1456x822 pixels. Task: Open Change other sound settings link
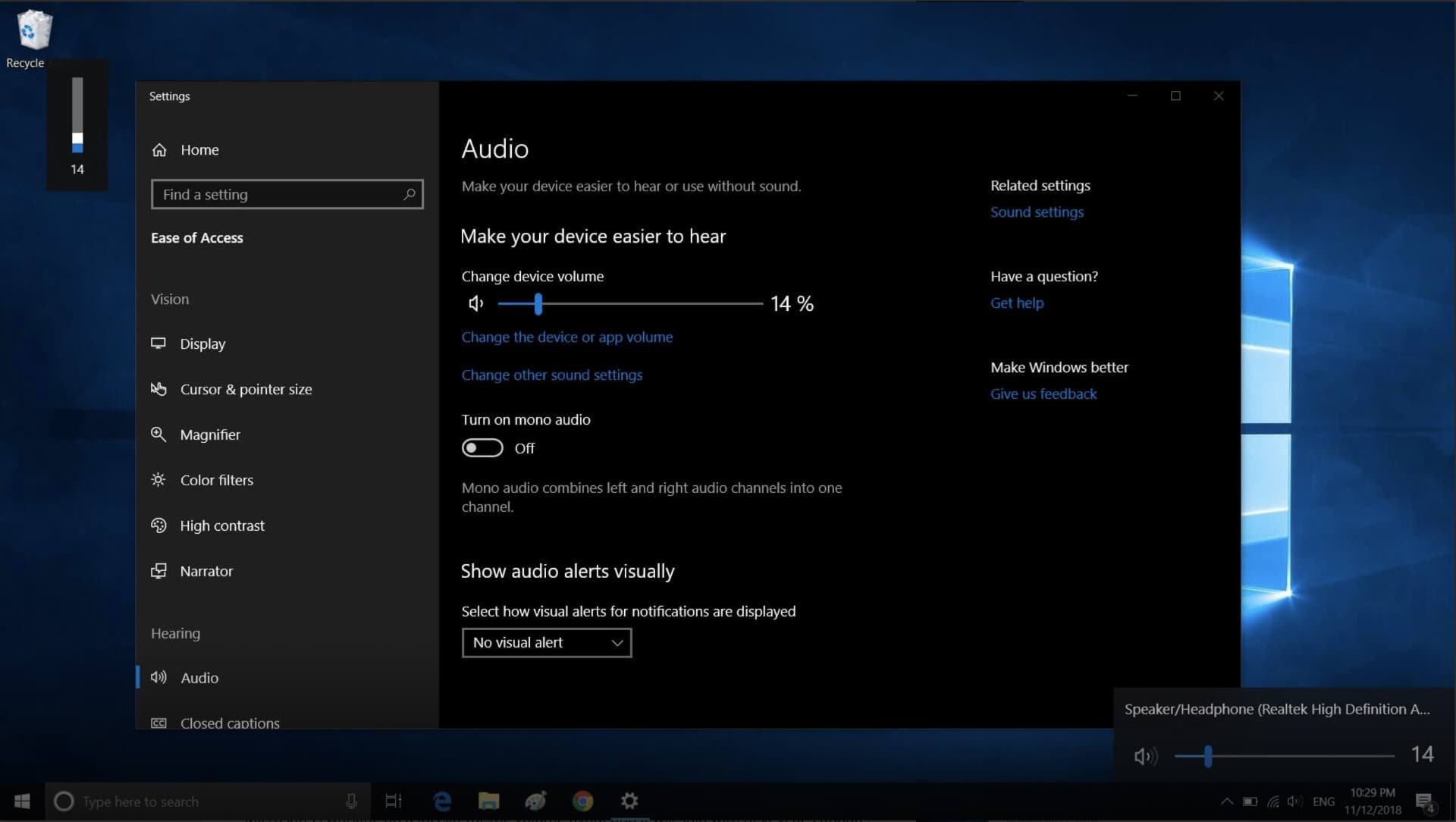coord(551,375)
